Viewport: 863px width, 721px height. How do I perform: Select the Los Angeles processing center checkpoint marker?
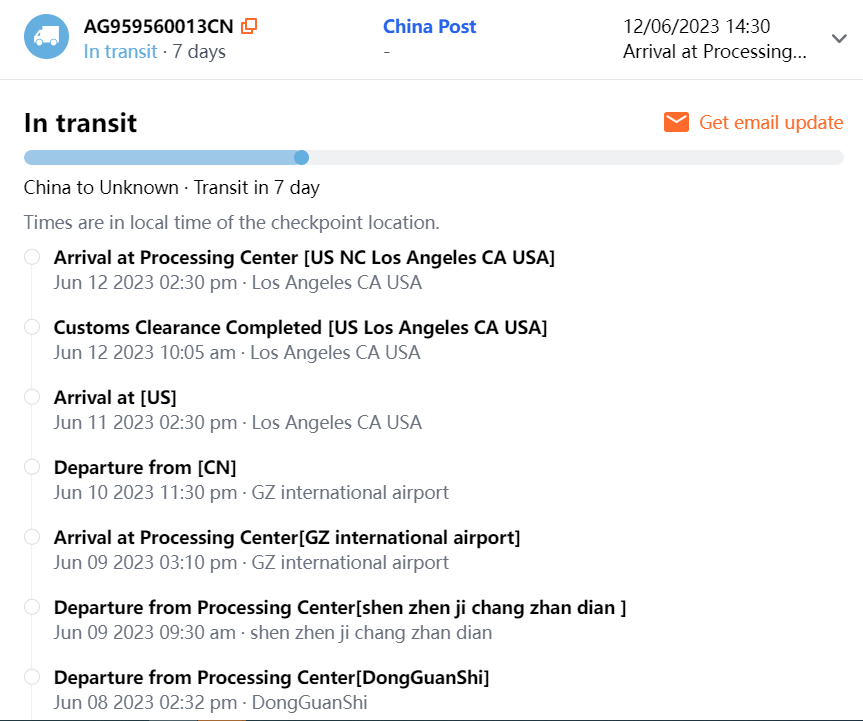32,257
